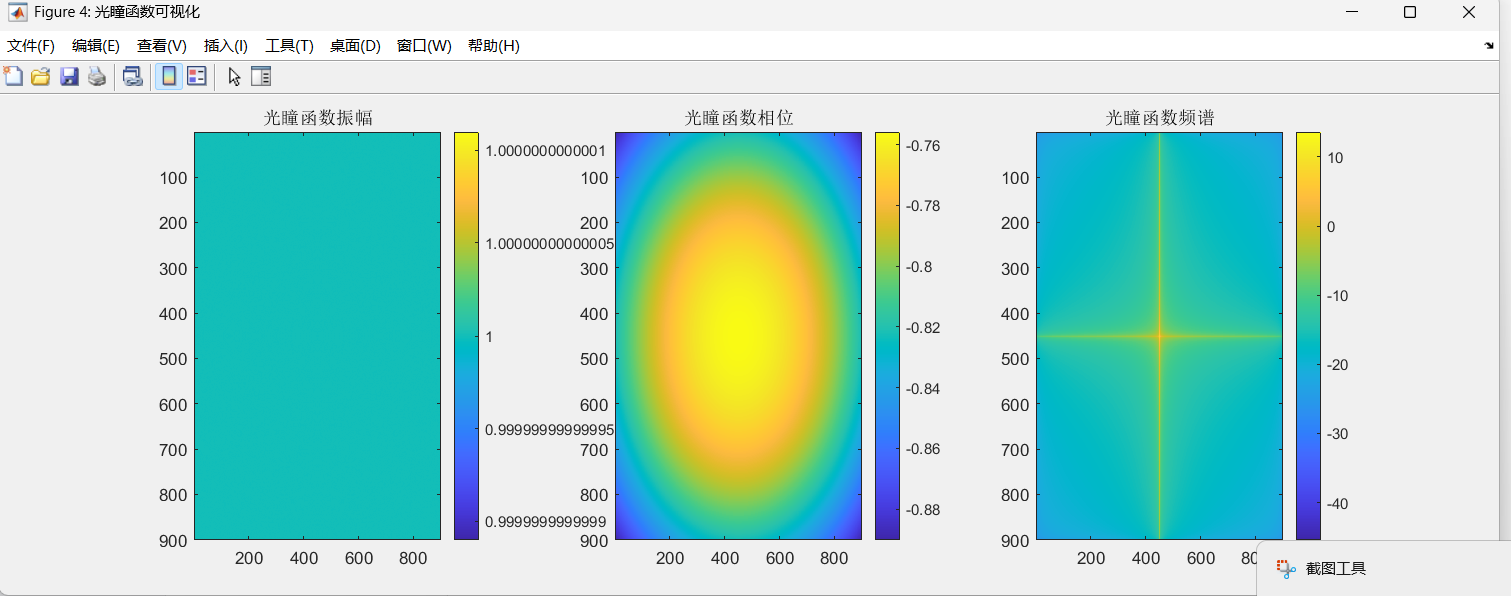This screenshot has height=596, width=1511.
Task: Click the 截图工具 notification text
Action: [1336, 569]
